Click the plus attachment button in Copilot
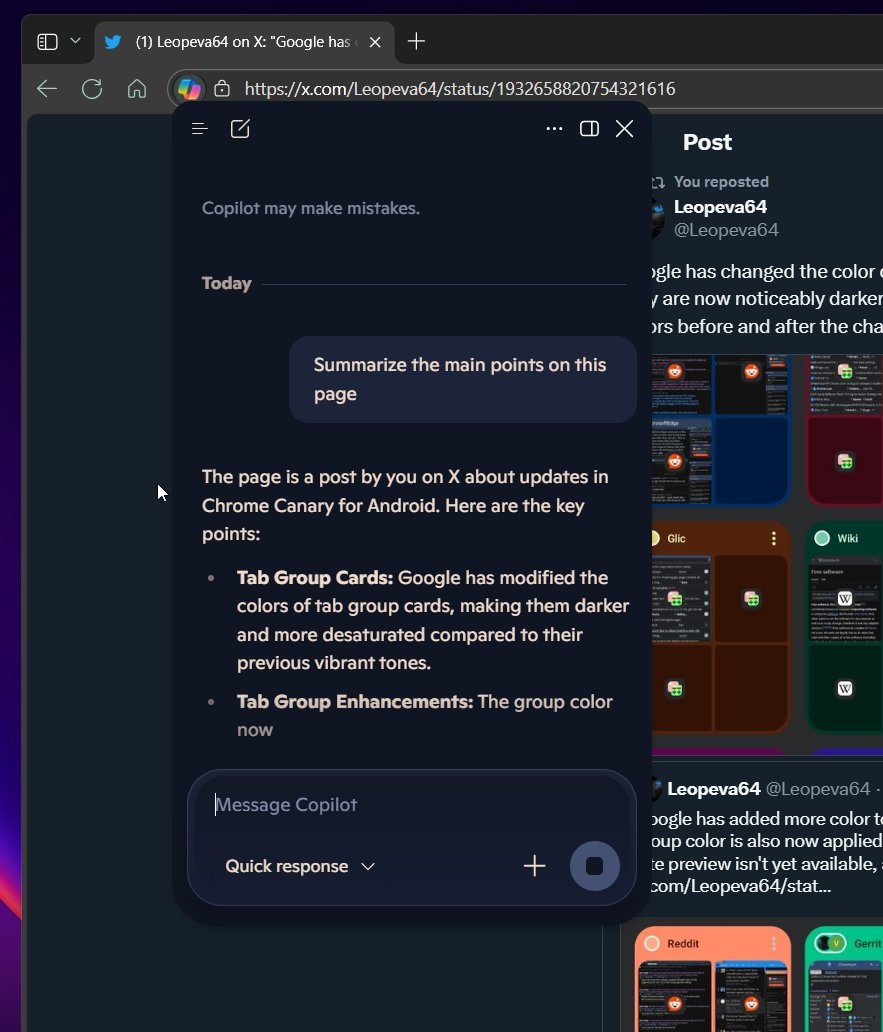The image size is (883, 1032). click(534, 866)
